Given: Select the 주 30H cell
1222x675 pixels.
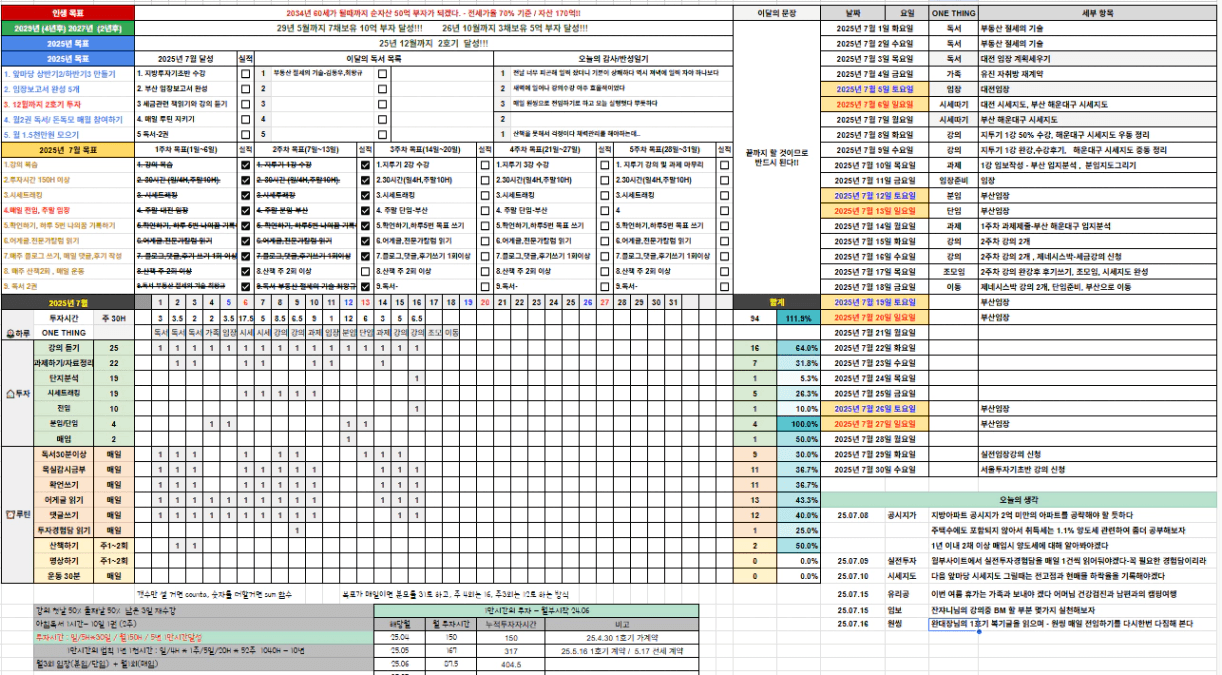Looking at the screenshot, I should point(113,317).
